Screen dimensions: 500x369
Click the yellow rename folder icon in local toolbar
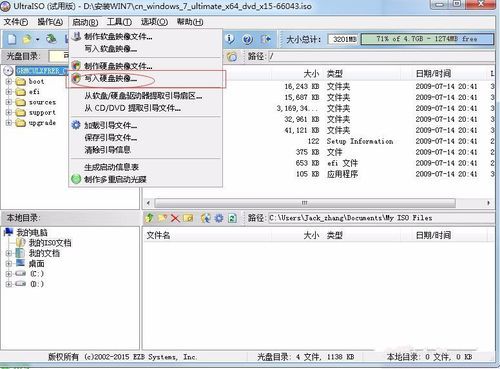188,218
